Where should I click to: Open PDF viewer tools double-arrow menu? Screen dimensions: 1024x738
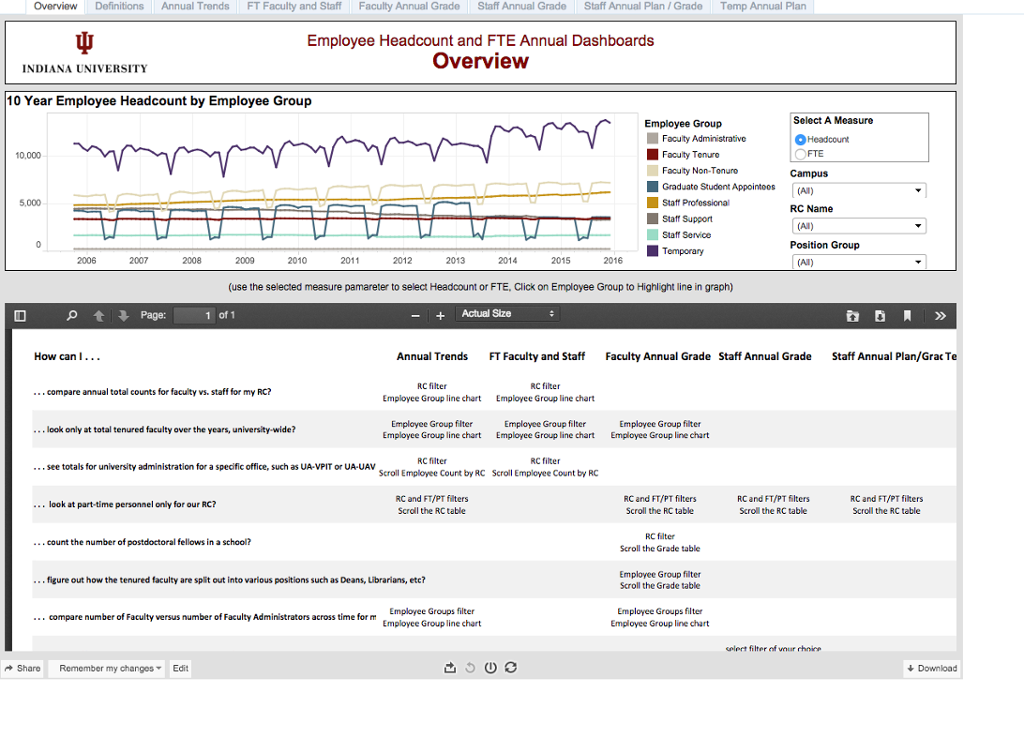[939, 315]
